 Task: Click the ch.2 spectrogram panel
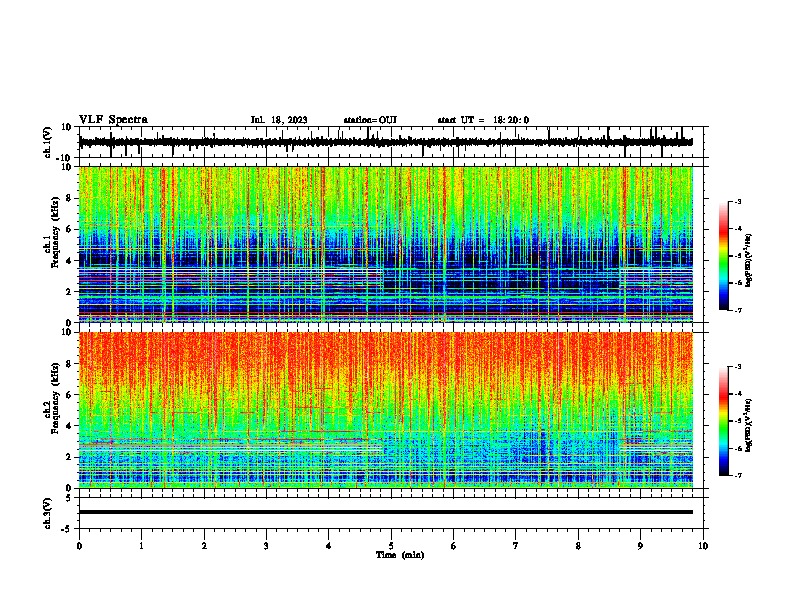click(386, 410)
